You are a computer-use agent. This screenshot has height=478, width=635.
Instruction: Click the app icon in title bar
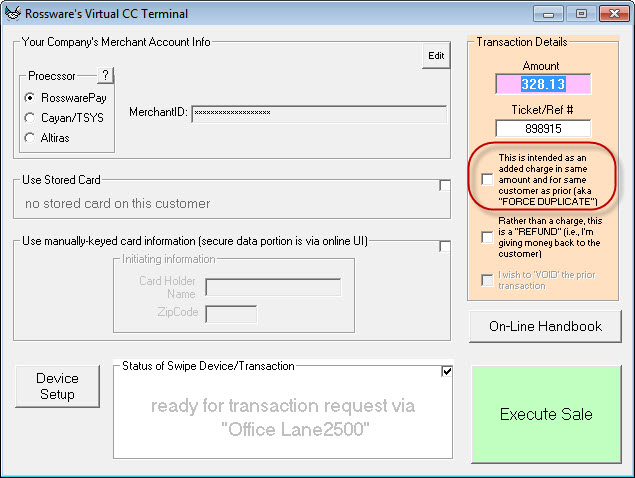tap(14, 14)
